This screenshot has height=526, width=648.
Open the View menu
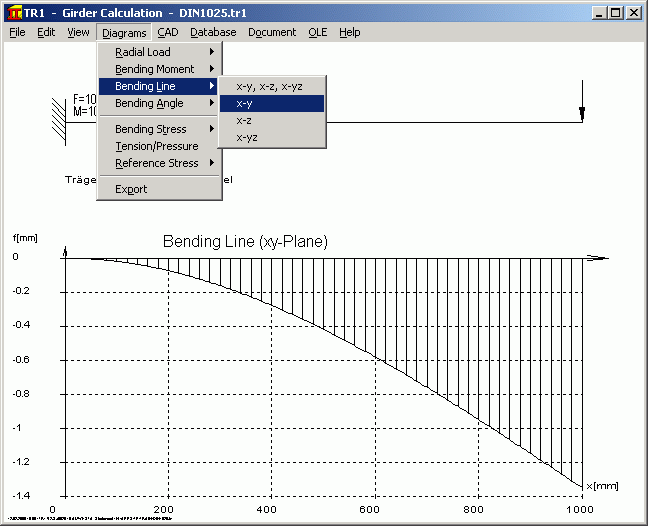(78, 32)
